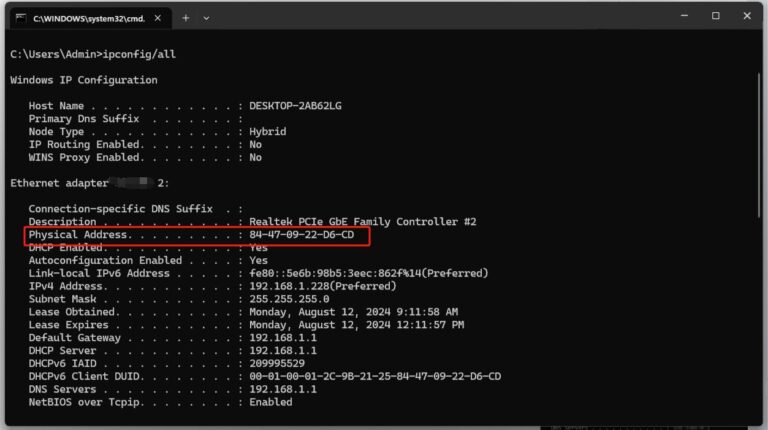Close the cmd.exe tab
Image resolution: width=768 pixels, height=430 pixels.
pyautogui.click(x=158, y=18)
